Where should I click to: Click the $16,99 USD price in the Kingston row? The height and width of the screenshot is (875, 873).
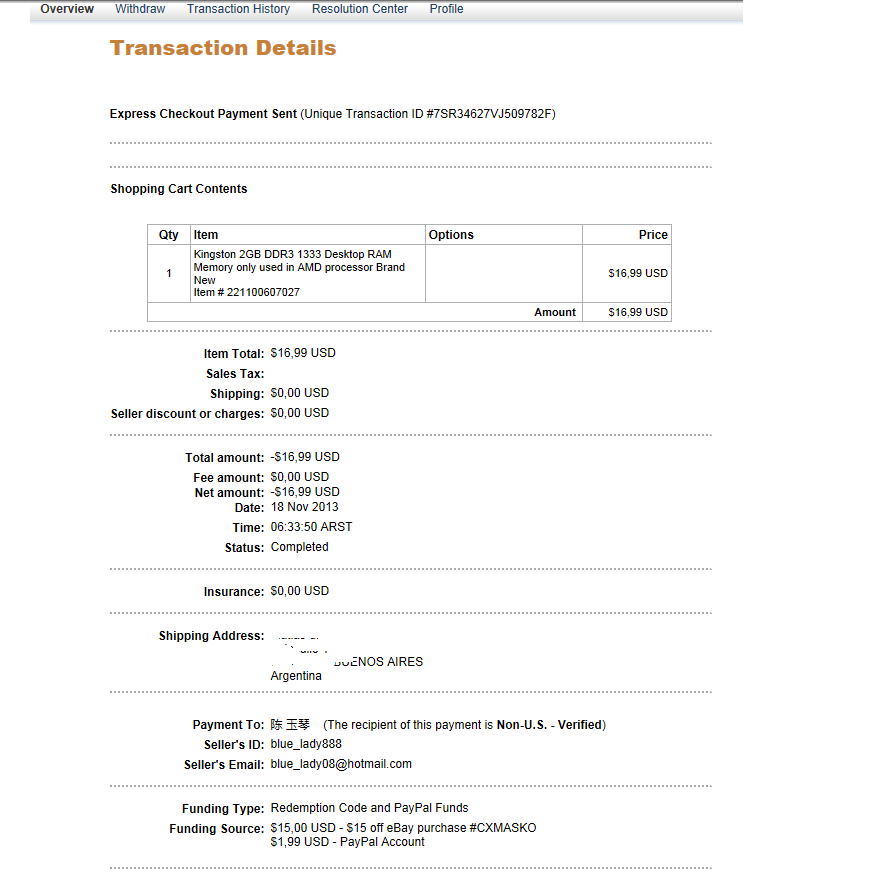[638, 273]
